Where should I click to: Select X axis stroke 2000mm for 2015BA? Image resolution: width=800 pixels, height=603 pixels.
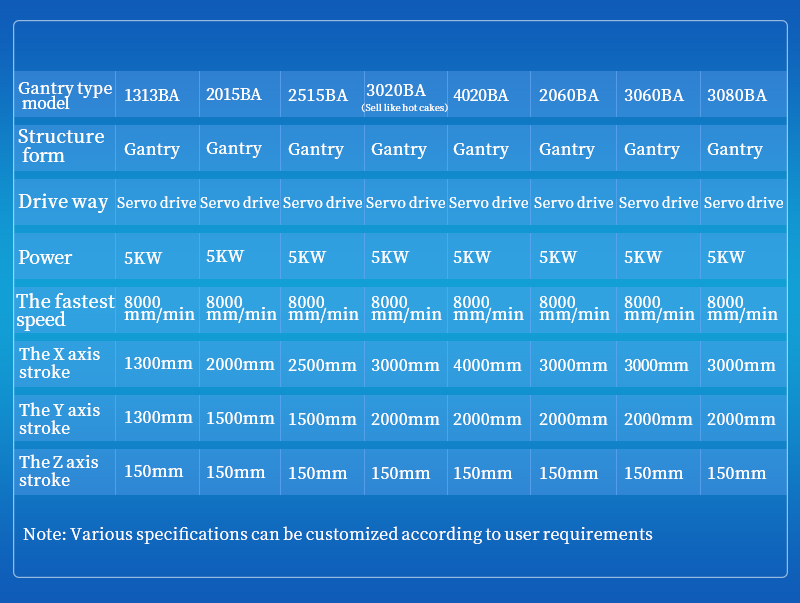(240, 364)
